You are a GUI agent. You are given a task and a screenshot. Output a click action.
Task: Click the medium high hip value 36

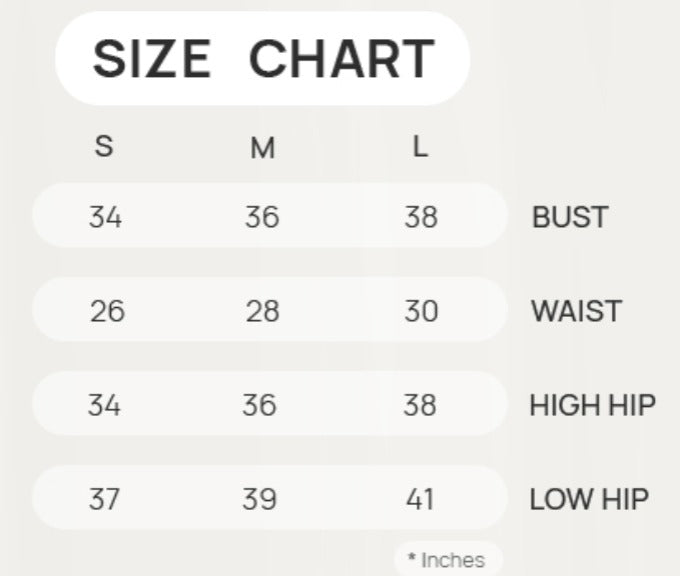tap(259, 405)
